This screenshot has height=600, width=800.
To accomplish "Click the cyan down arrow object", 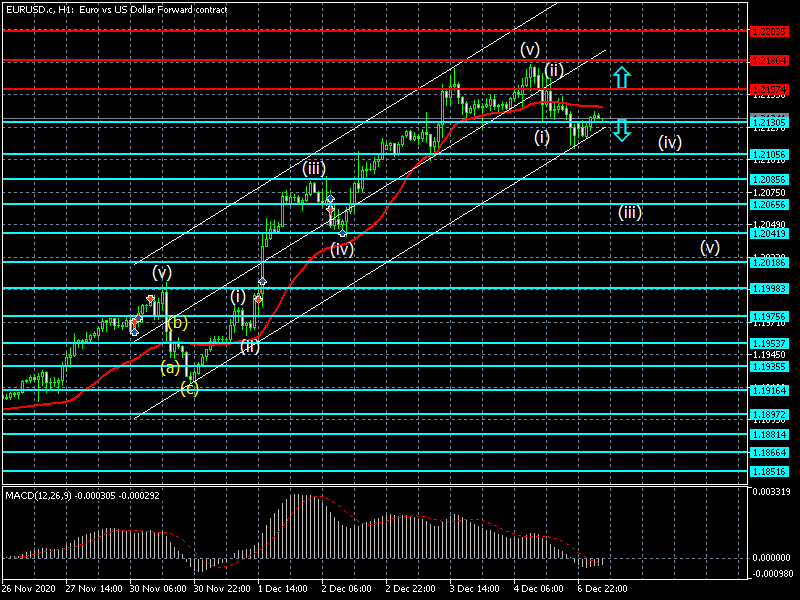I will click(621, 130).
